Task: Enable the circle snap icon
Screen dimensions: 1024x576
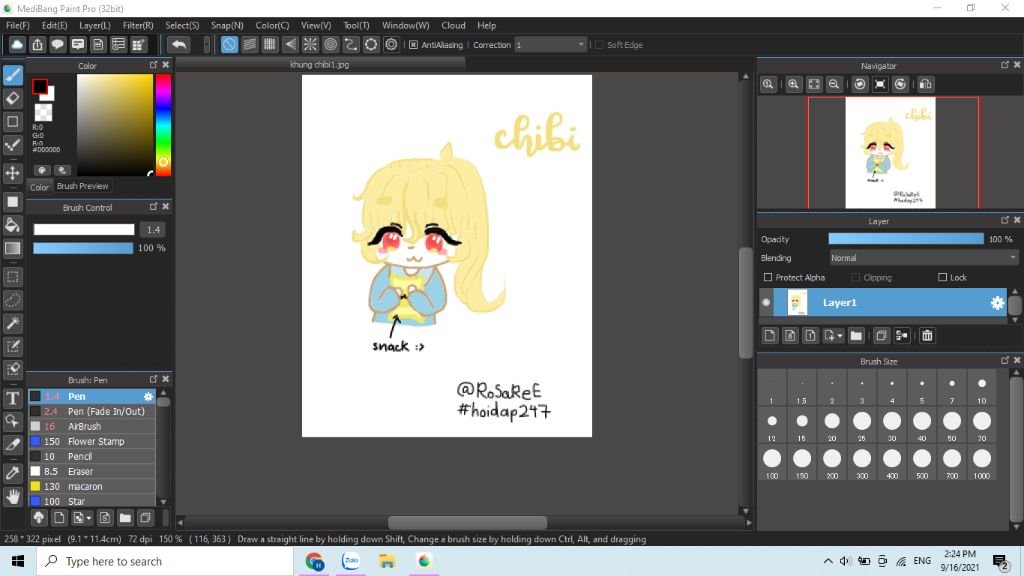Action: [330, 44]
